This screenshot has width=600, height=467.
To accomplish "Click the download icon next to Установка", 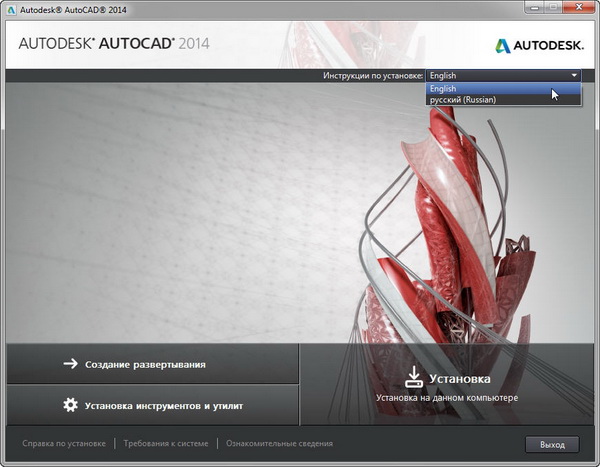I will (x=414, y=377).
